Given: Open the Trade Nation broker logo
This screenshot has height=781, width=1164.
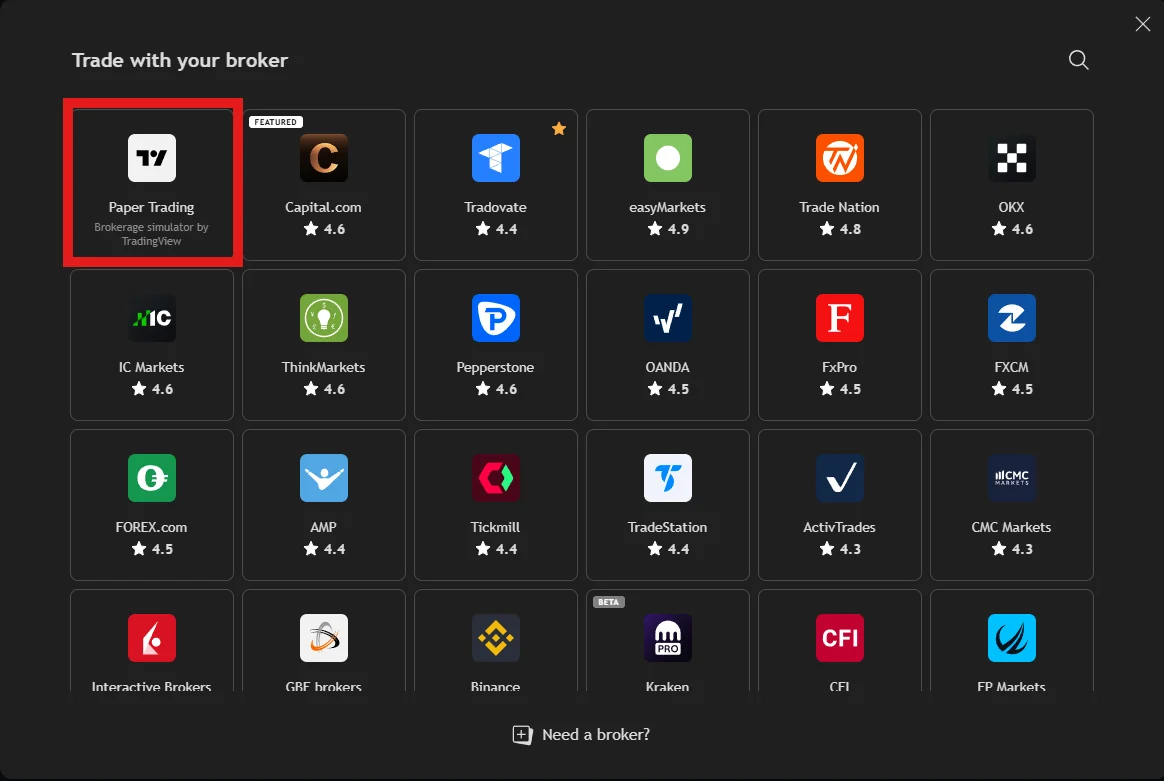Looking at the screenshot, I should (840, 158).
